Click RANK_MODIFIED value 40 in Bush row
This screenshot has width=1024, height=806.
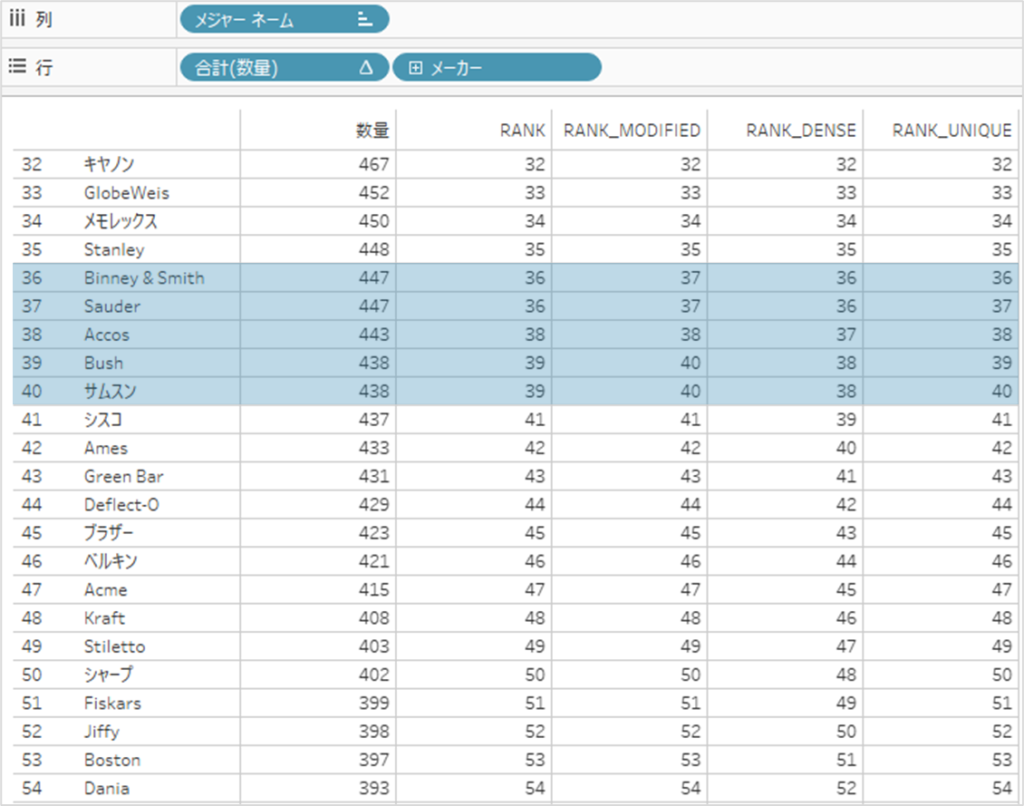tap(690, 363)
